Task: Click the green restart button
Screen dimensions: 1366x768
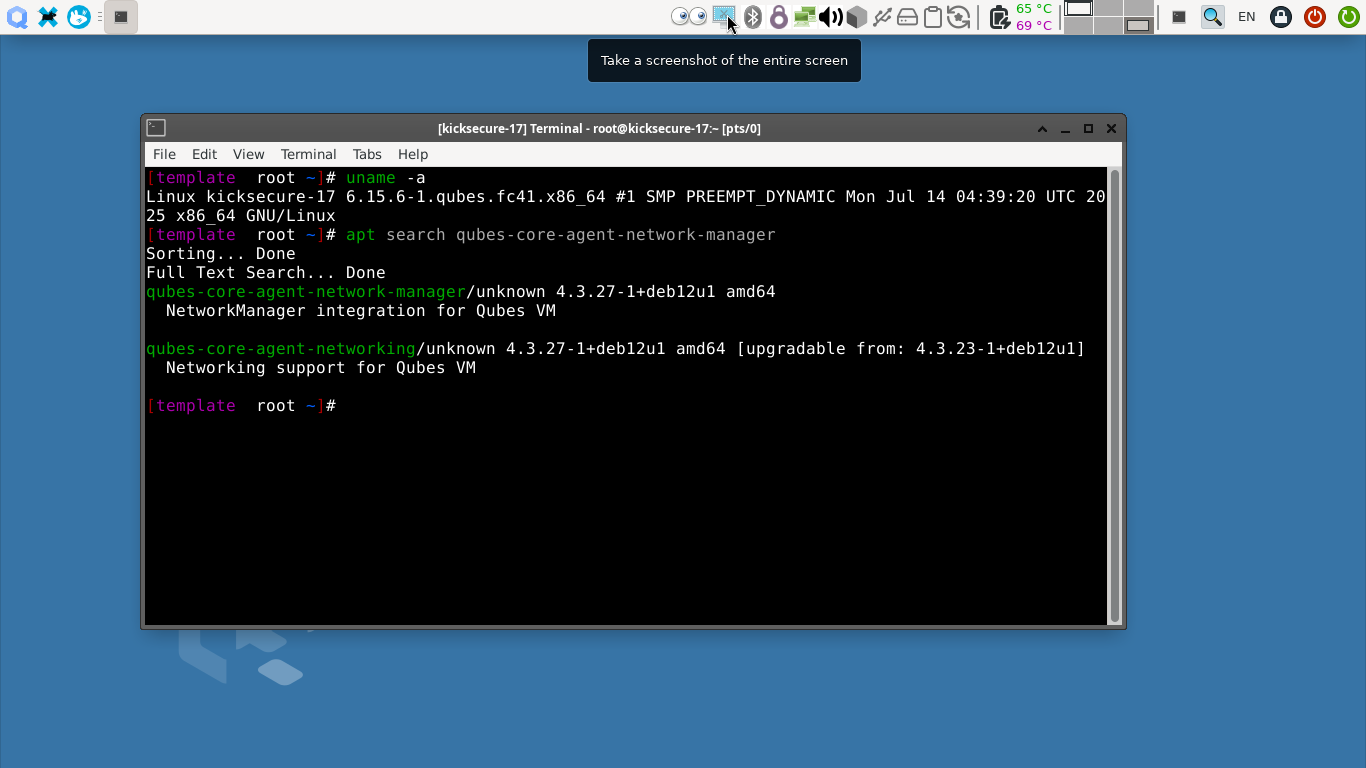Action: coord(1348,17)
